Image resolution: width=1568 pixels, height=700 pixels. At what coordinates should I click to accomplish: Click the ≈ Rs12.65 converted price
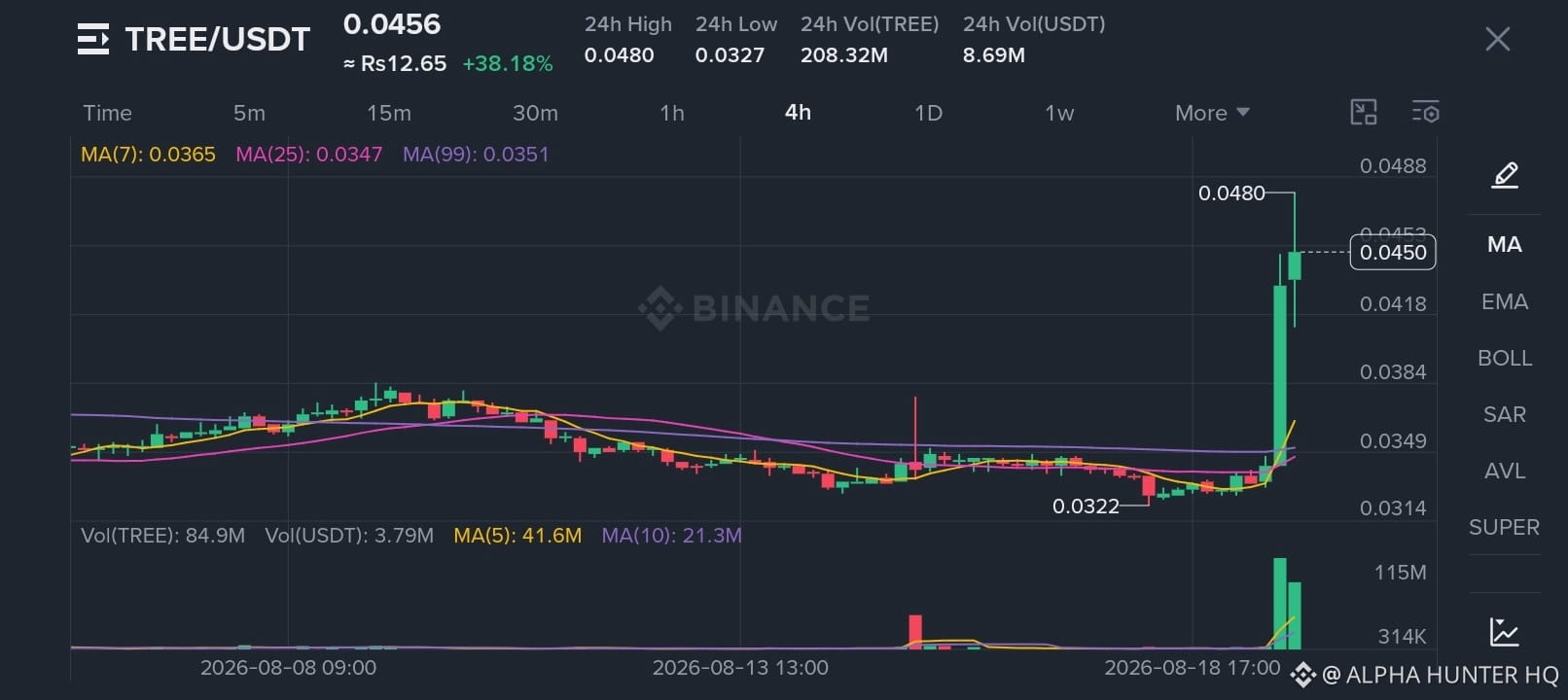395,64
